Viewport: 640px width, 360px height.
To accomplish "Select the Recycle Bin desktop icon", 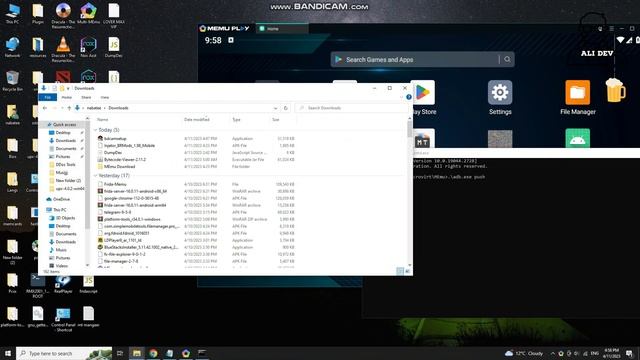I will pos(12,81).
